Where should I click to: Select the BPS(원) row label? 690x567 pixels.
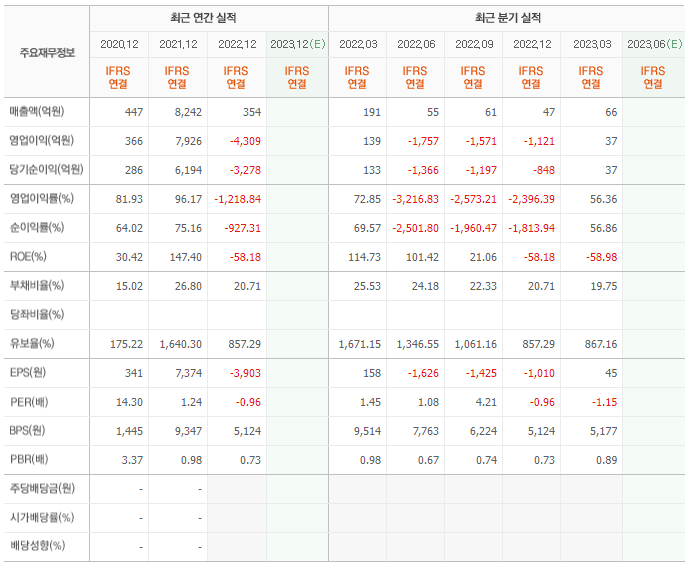pos(27,431)
